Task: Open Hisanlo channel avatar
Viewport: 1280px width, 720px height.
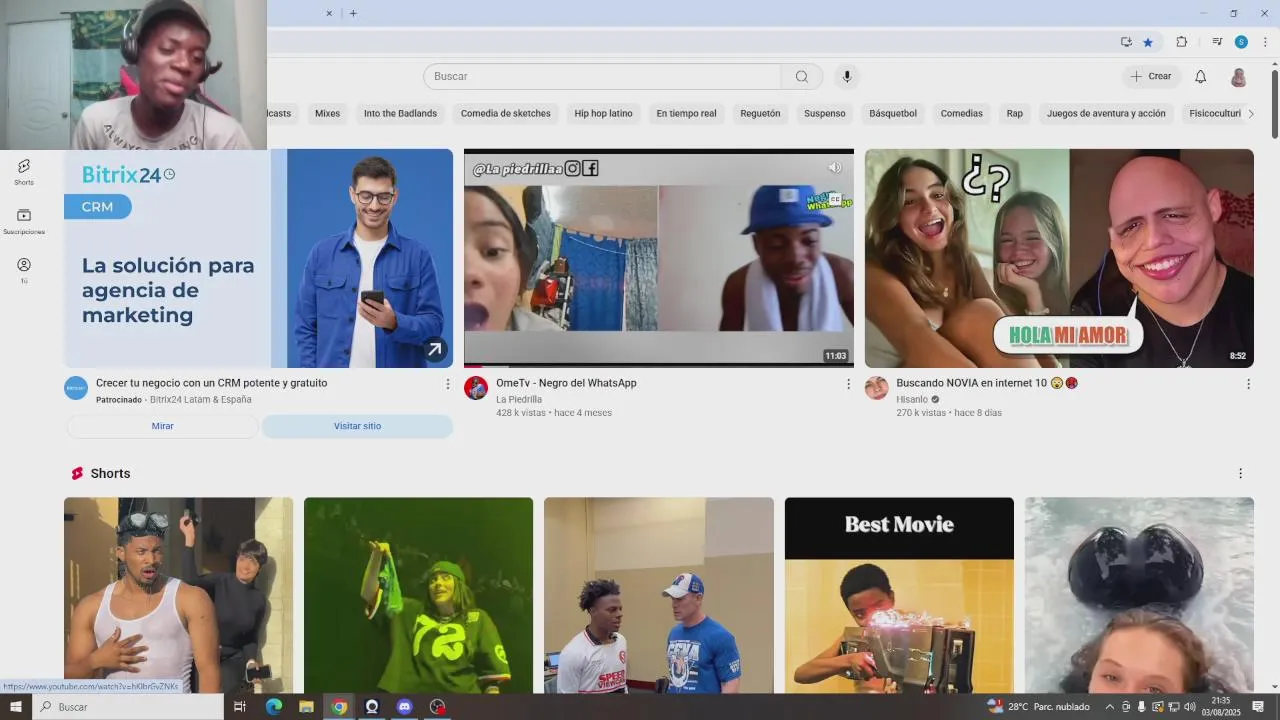Action: tap(877, 388)
